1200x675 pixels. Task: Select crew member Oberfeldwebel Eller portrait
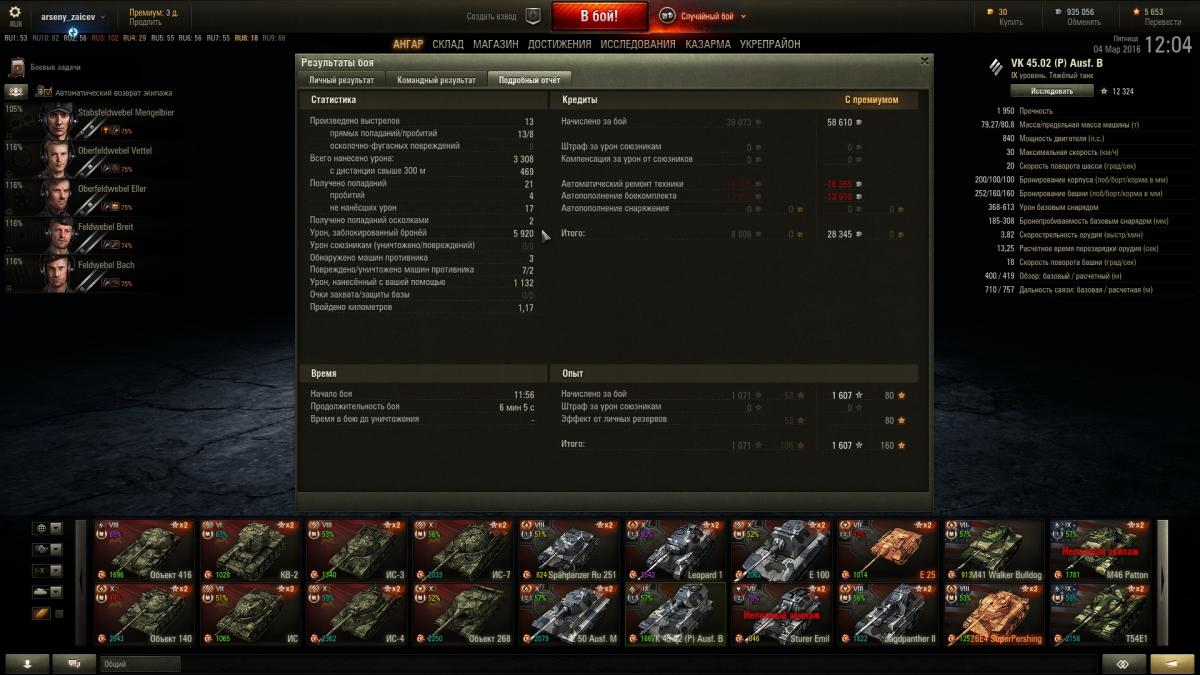pyautogui.click(x=57, y=198)
